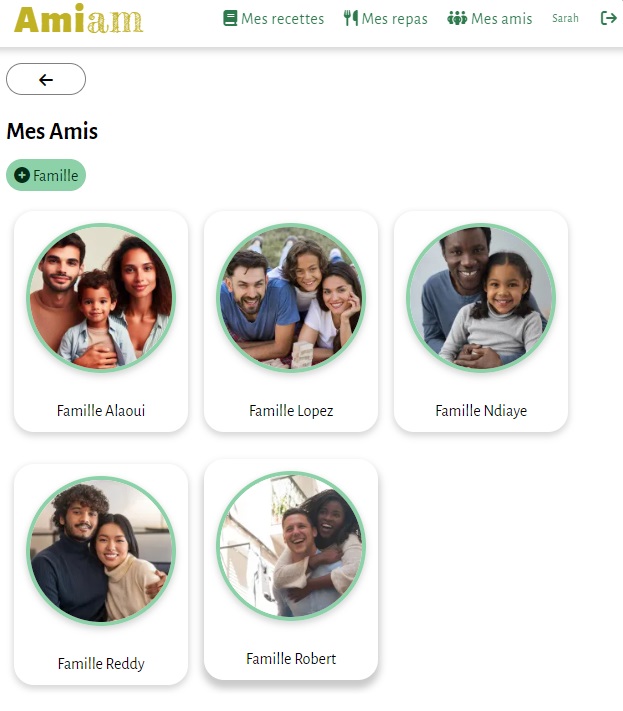Click the logout icon
The width and height of the screenshot is (623, 711).
click(608, 18)
